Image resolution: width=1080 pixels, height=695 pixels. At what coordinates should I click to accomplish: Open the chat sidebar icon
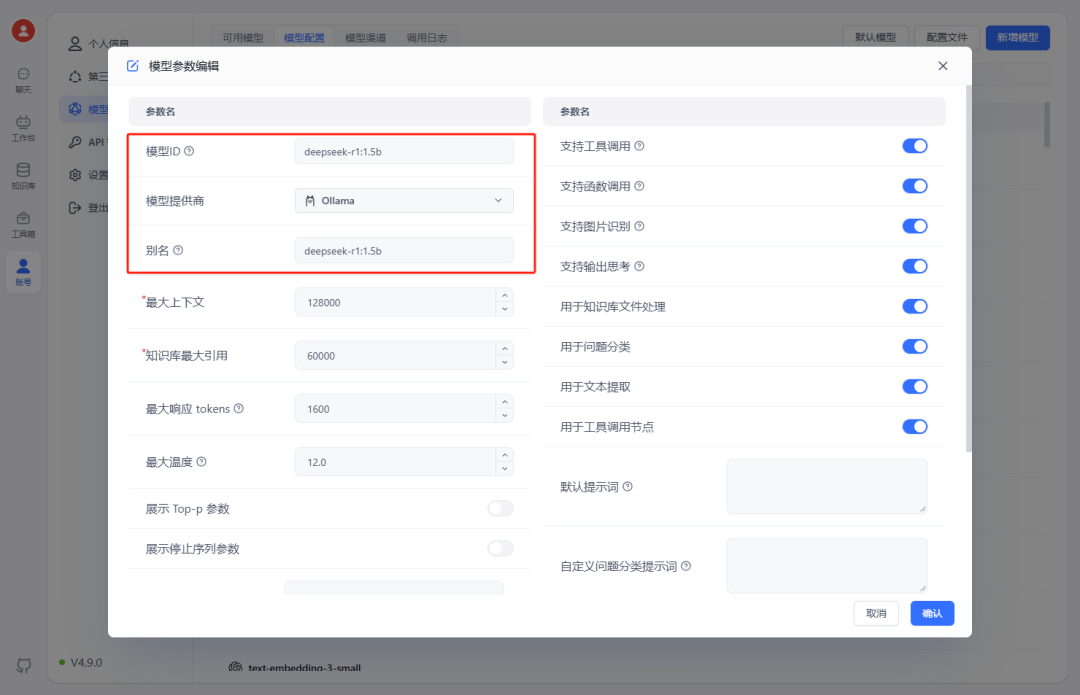23,74
